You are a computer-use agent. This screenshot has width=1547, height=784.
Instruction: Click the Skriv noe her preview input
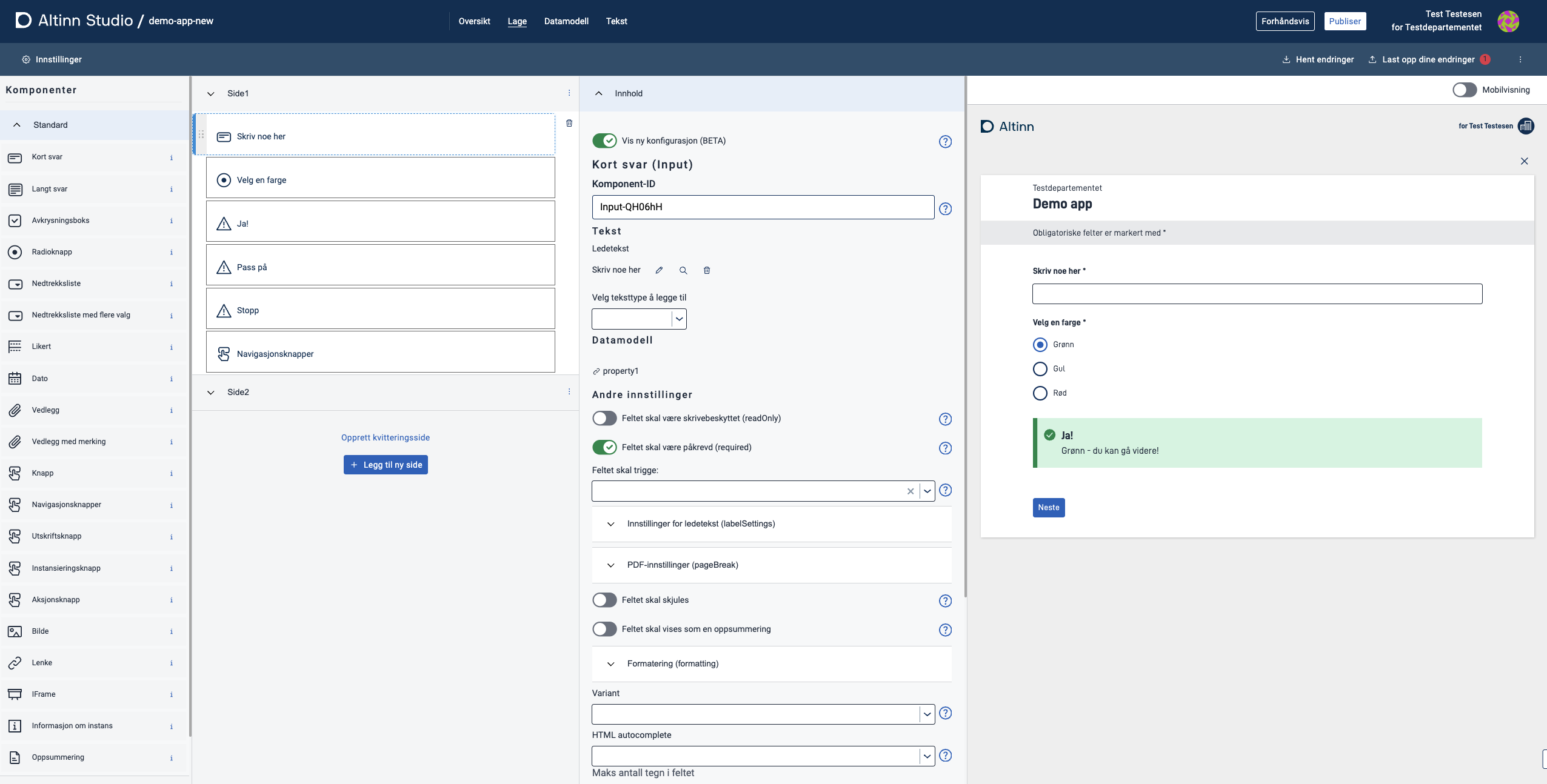(x=1257, y=294)
